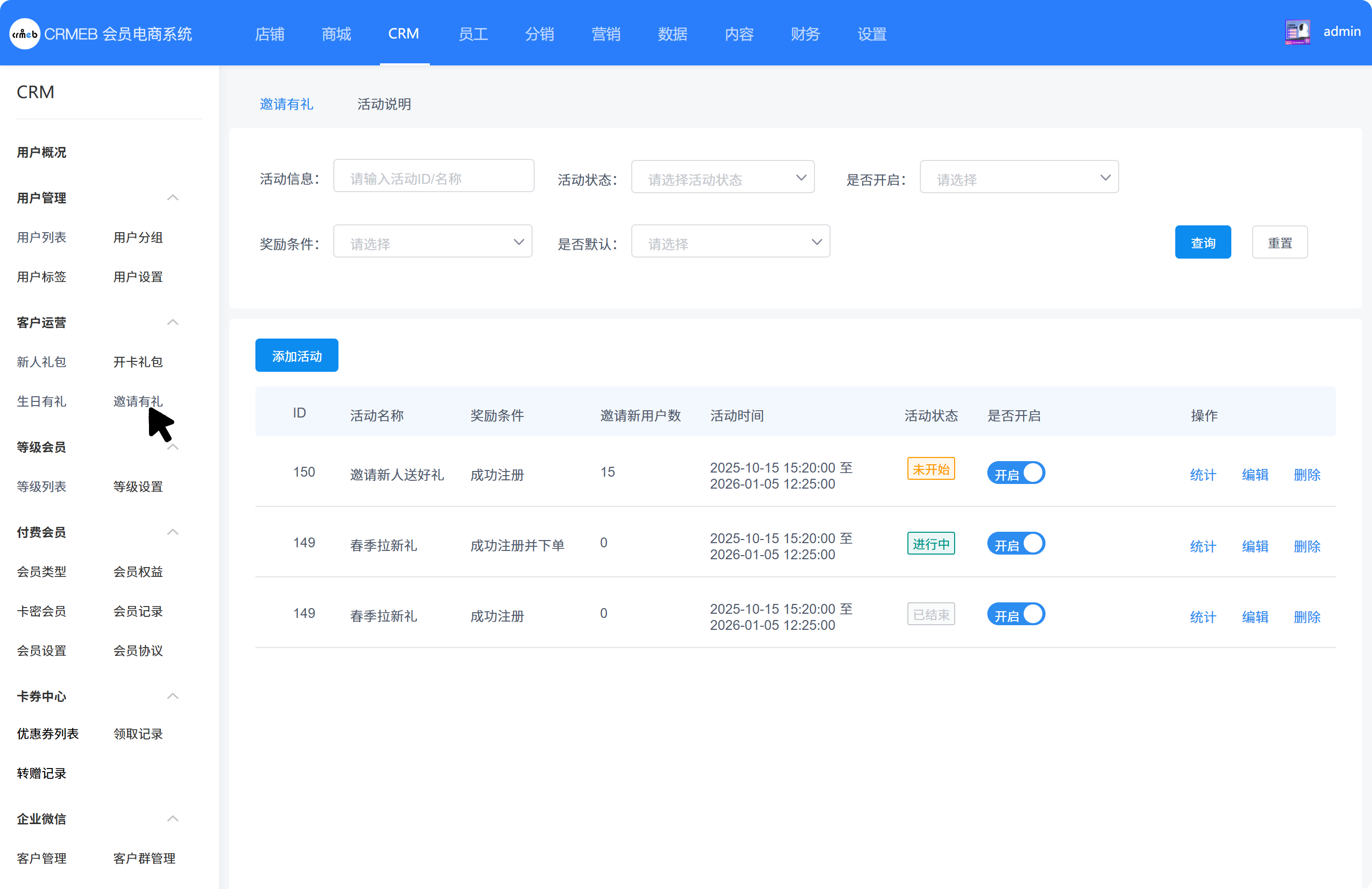Open 领取记录 in the sidebar
This screenshot has width=1372, height=889.
pos(138,734)
